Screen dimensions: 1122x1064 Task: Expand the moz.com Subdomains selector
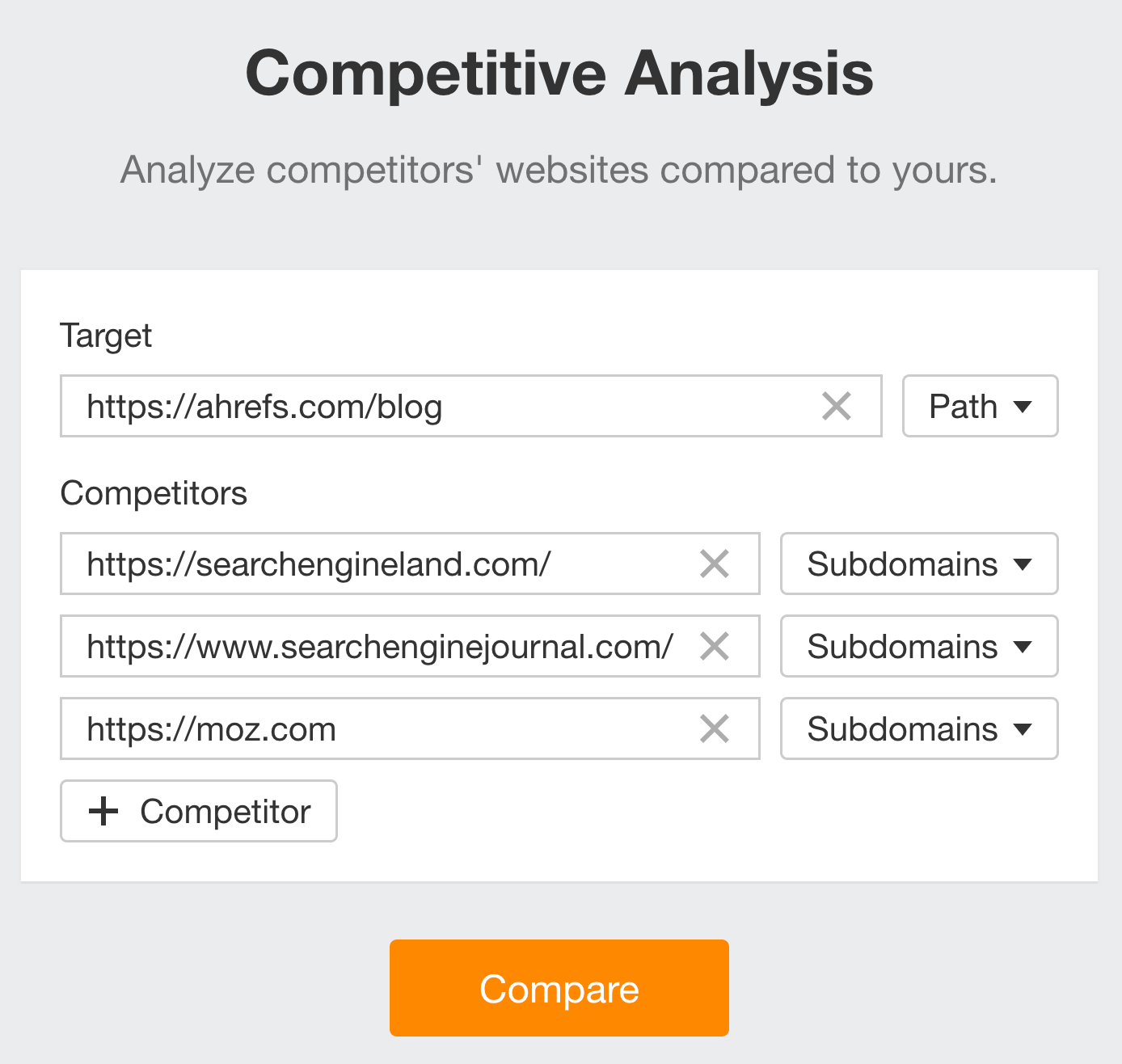coord(918,728)
